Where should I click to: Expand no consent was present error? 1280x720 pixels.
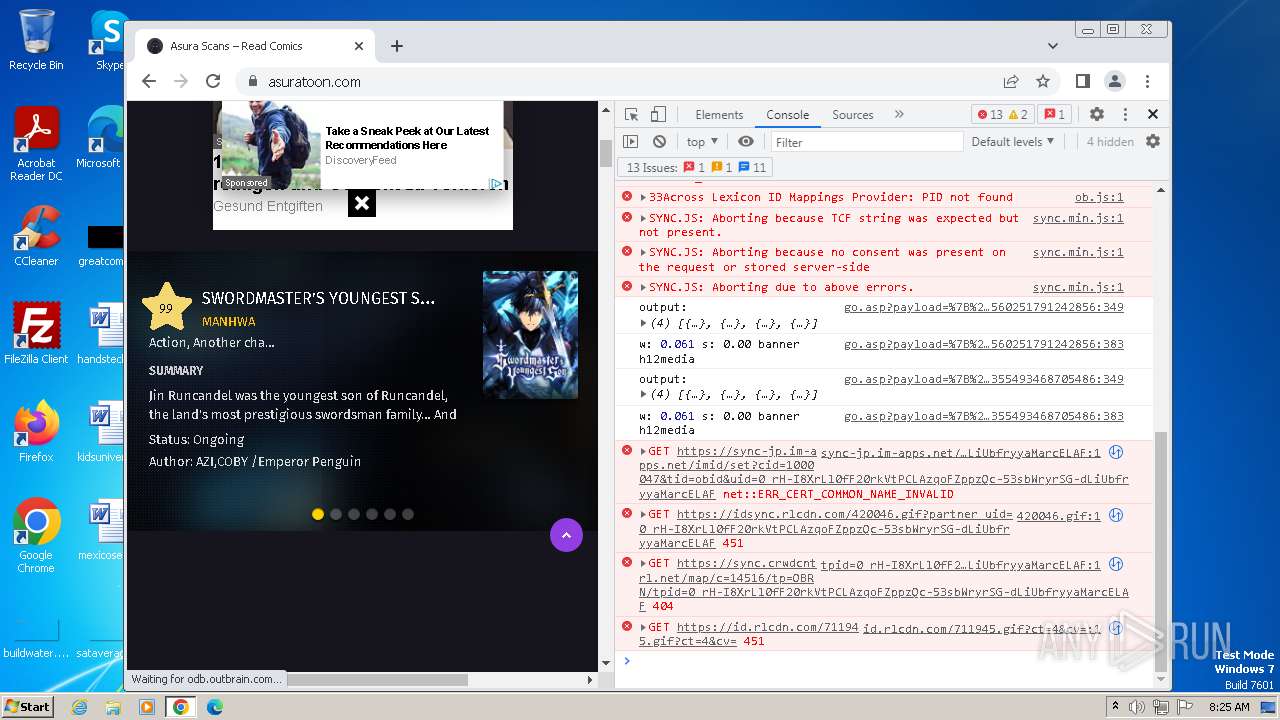point(644,252)
